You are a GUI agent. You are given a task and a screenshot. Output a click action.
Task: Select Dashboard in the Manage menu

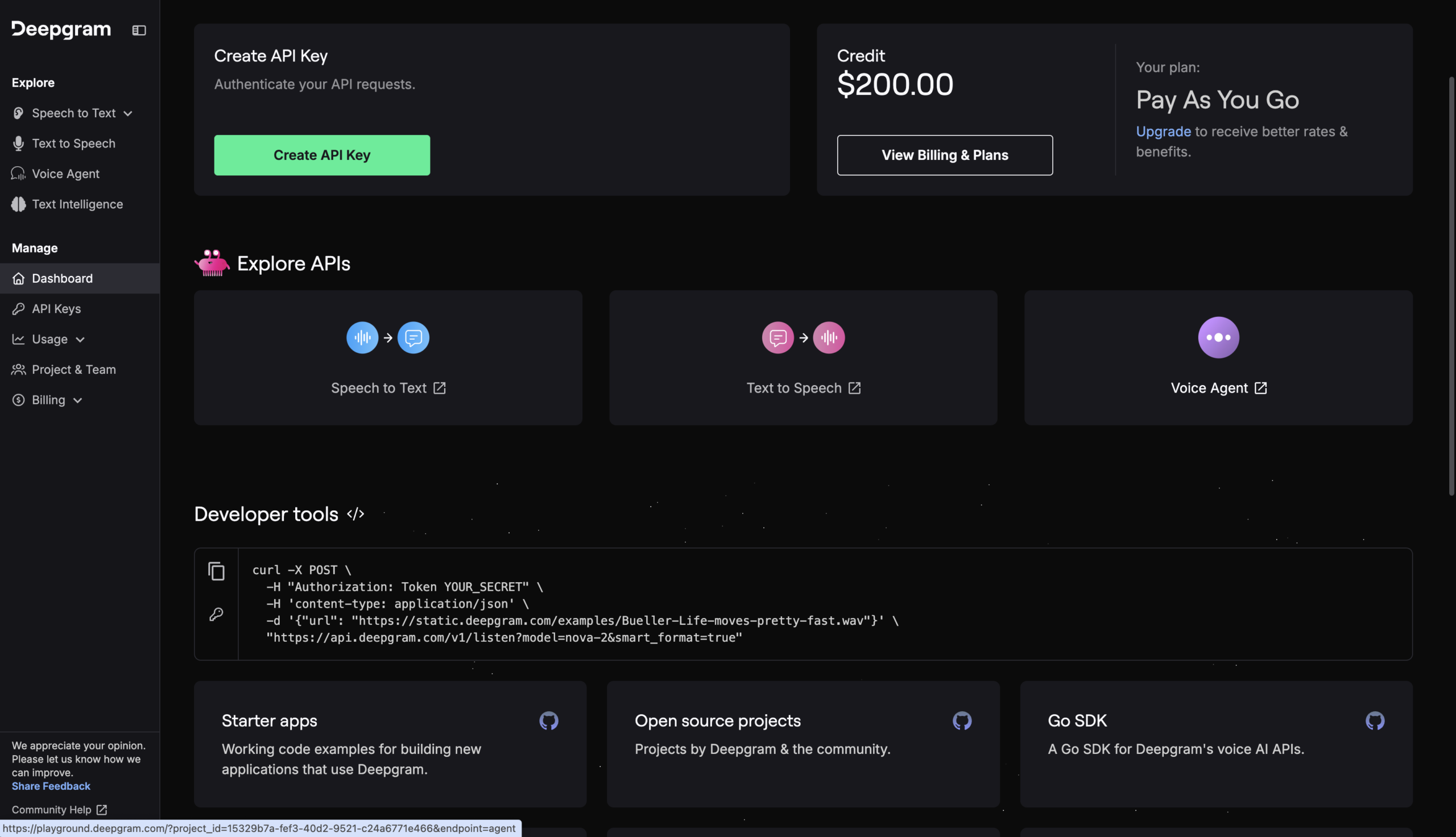79,278
